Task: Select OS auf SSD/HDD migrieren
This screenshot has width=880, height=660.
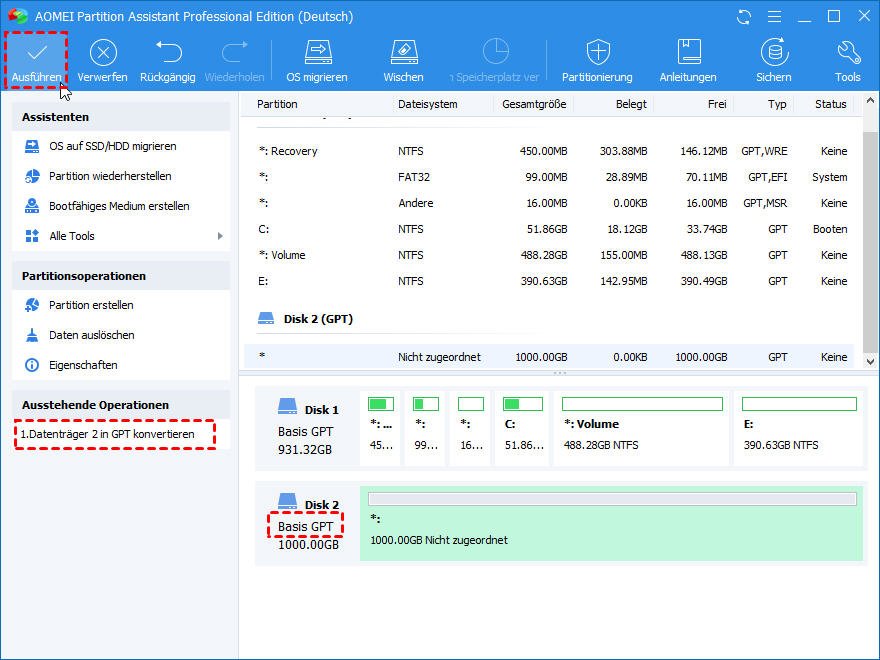Action: (x=112, y=146)
